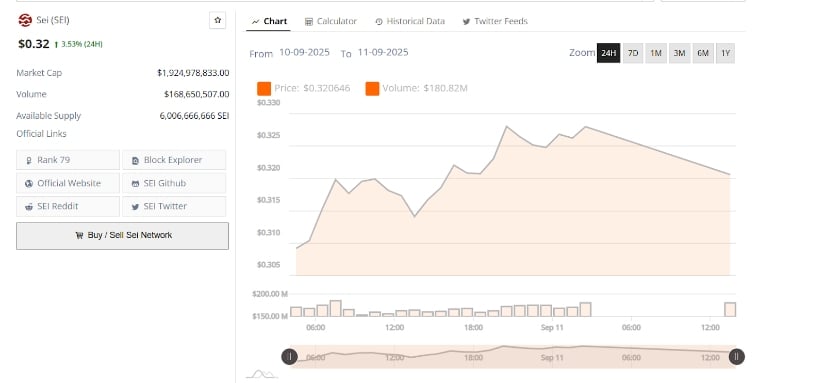
Task: Select the 24H zoom option
Action: [608, 53]
